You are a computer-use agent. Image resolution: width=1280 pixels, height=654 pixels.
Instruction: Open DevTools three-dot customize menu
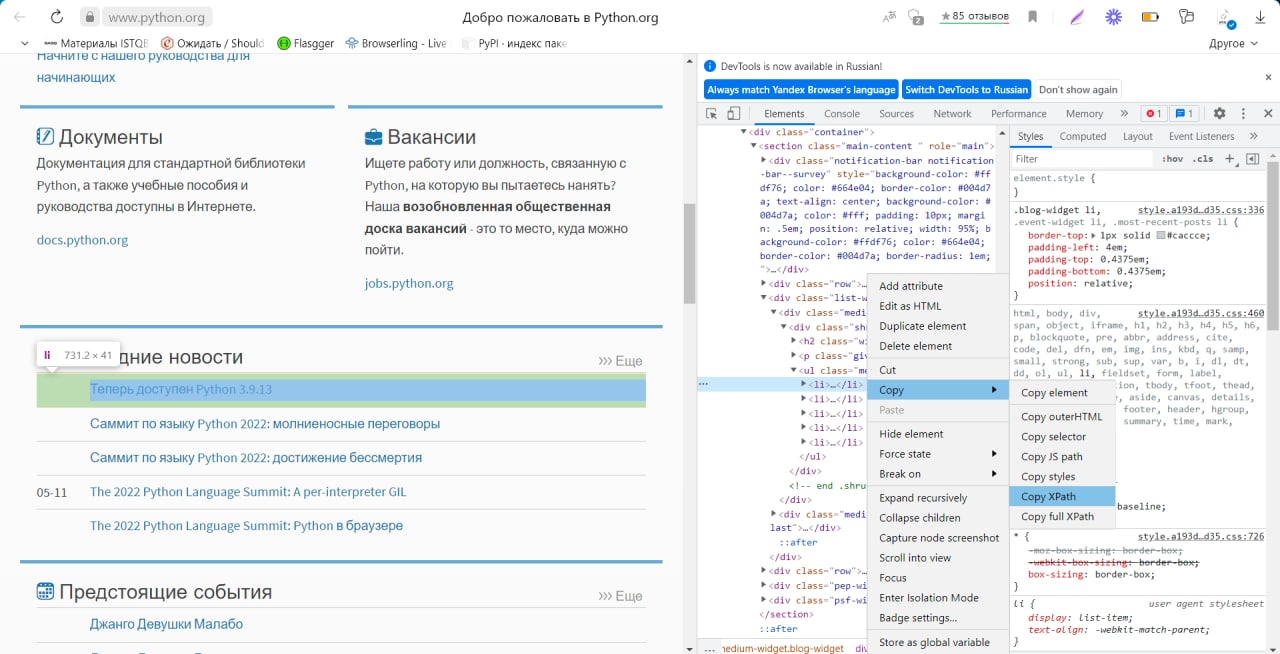(1243, 114)
